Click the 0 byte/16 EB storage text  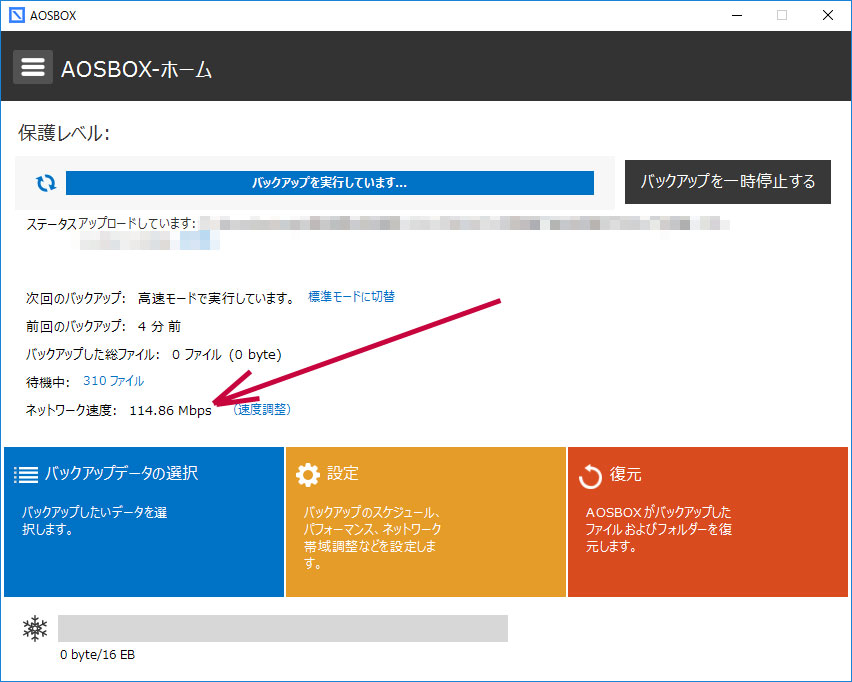[97, 655]
